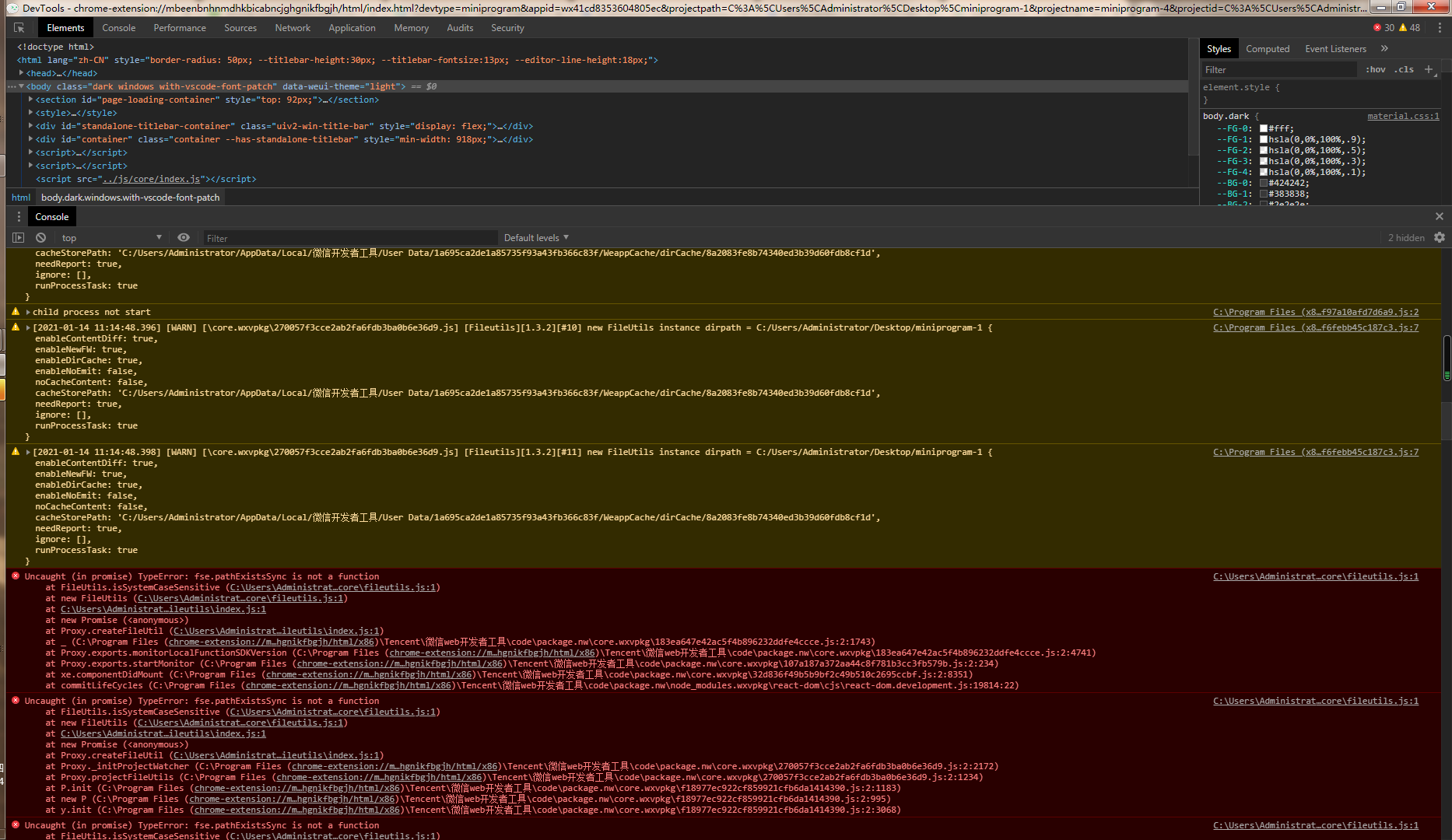Open the Memory tab
The width and height of the screenshot is (1452, 840).
pos(411,28)
